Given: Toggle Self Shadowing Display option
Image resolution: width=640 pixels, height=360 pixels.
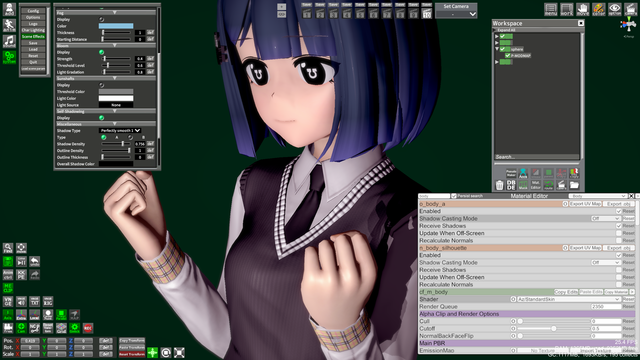Looking at the screenshot, I should pos(102,118).
